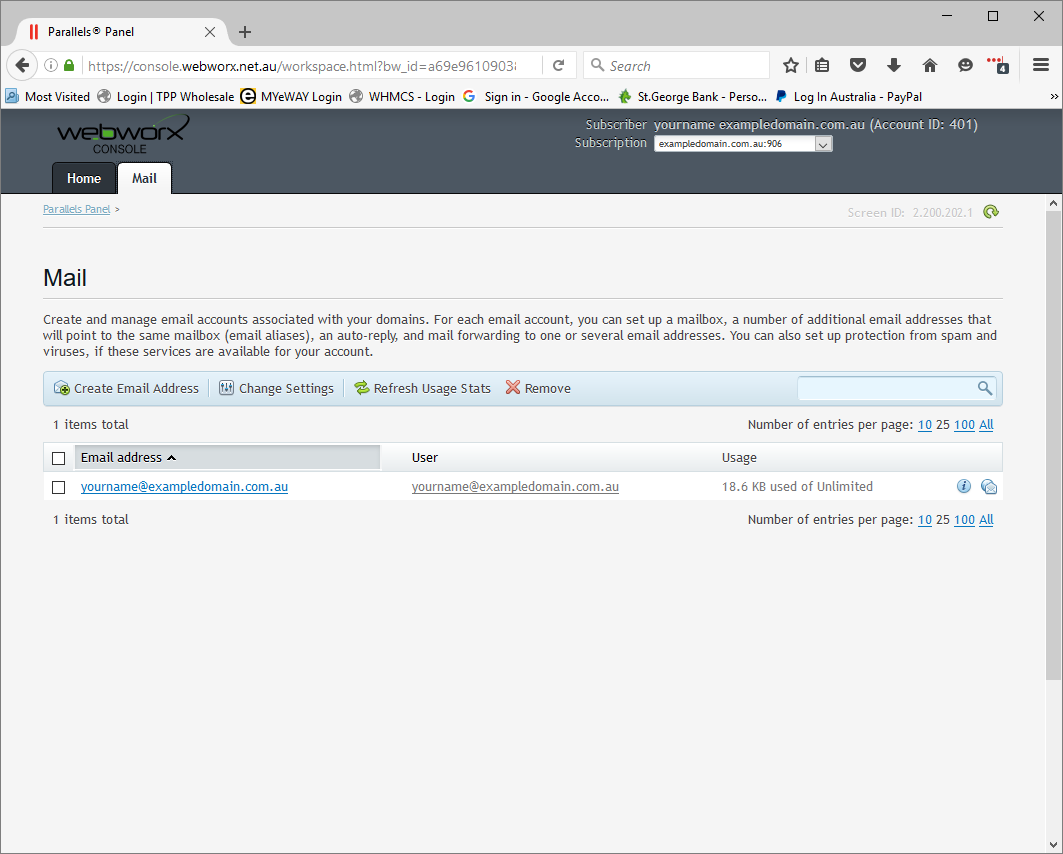Viewport: 1063px width, 854px height.
Task: Click Refresh Usage Stats
Action: [x=422, y=388]
